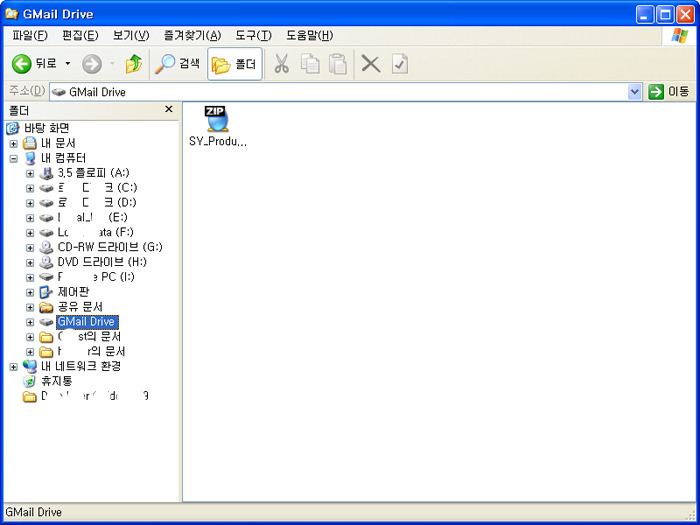The image size is (700, 525).
Task: Select the 제어판 control panel icon
Action: coord(46,292)
